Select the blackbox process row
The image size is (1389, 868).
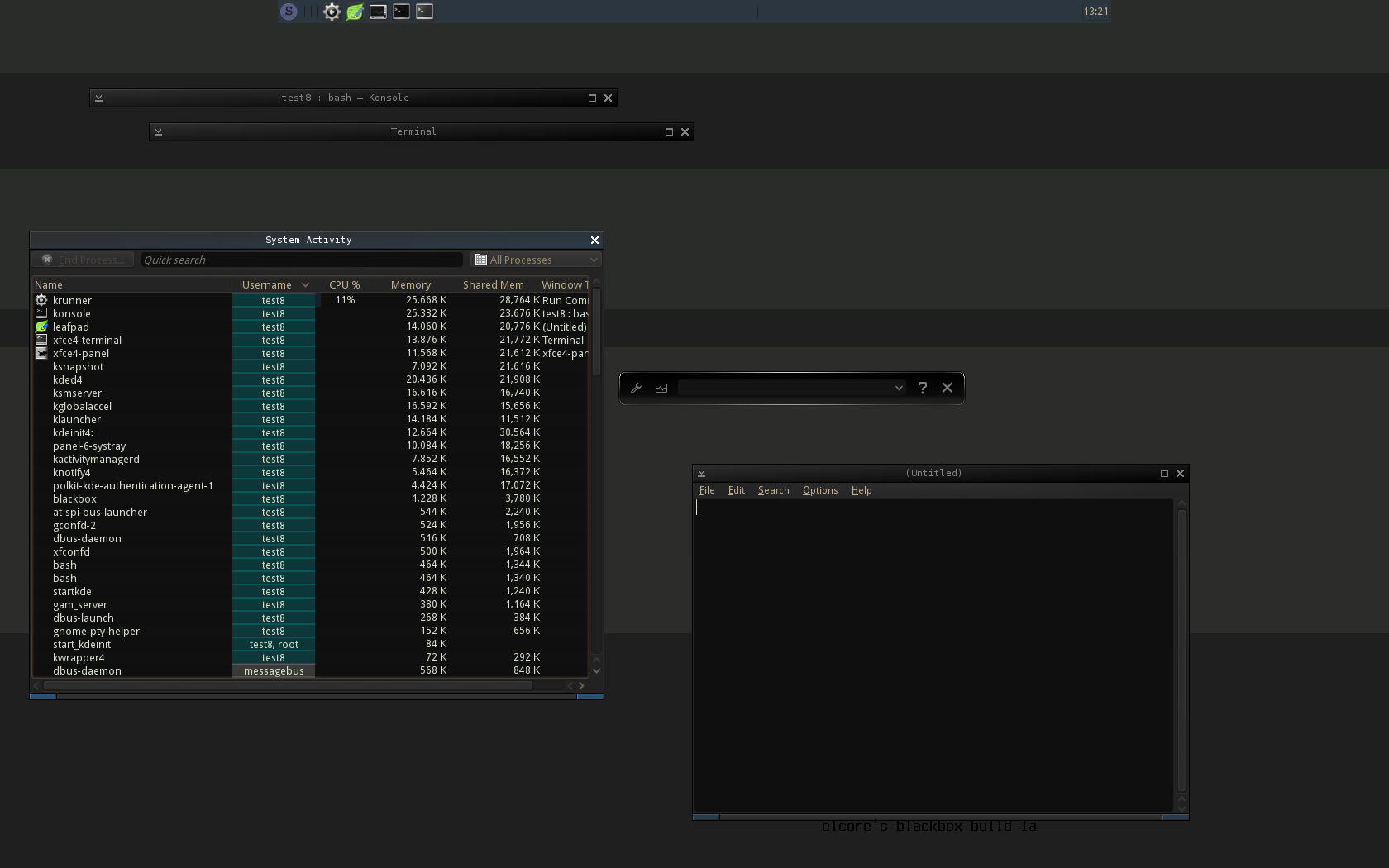pos(310,498)
